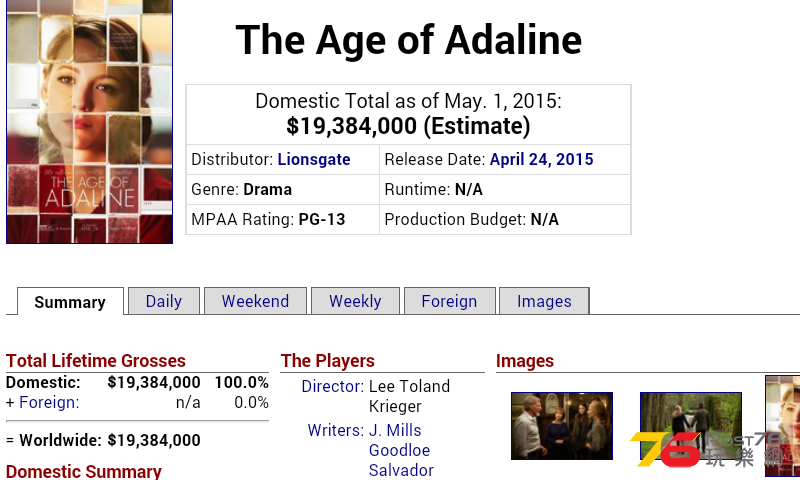Open the partially visible poster thumbnail in Images
Image resolution: width=800 pixels, height=480 pixels.
(783, 426)
